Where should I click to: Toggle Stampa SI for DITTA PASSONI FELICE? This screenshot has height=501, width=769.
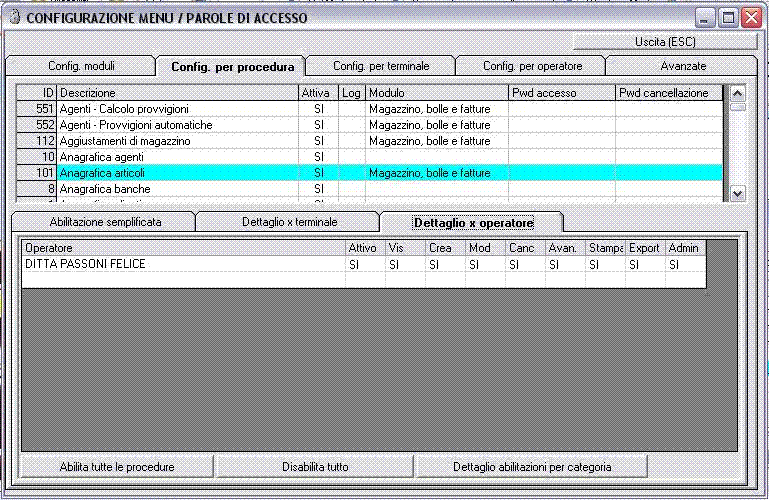[605, 265]
